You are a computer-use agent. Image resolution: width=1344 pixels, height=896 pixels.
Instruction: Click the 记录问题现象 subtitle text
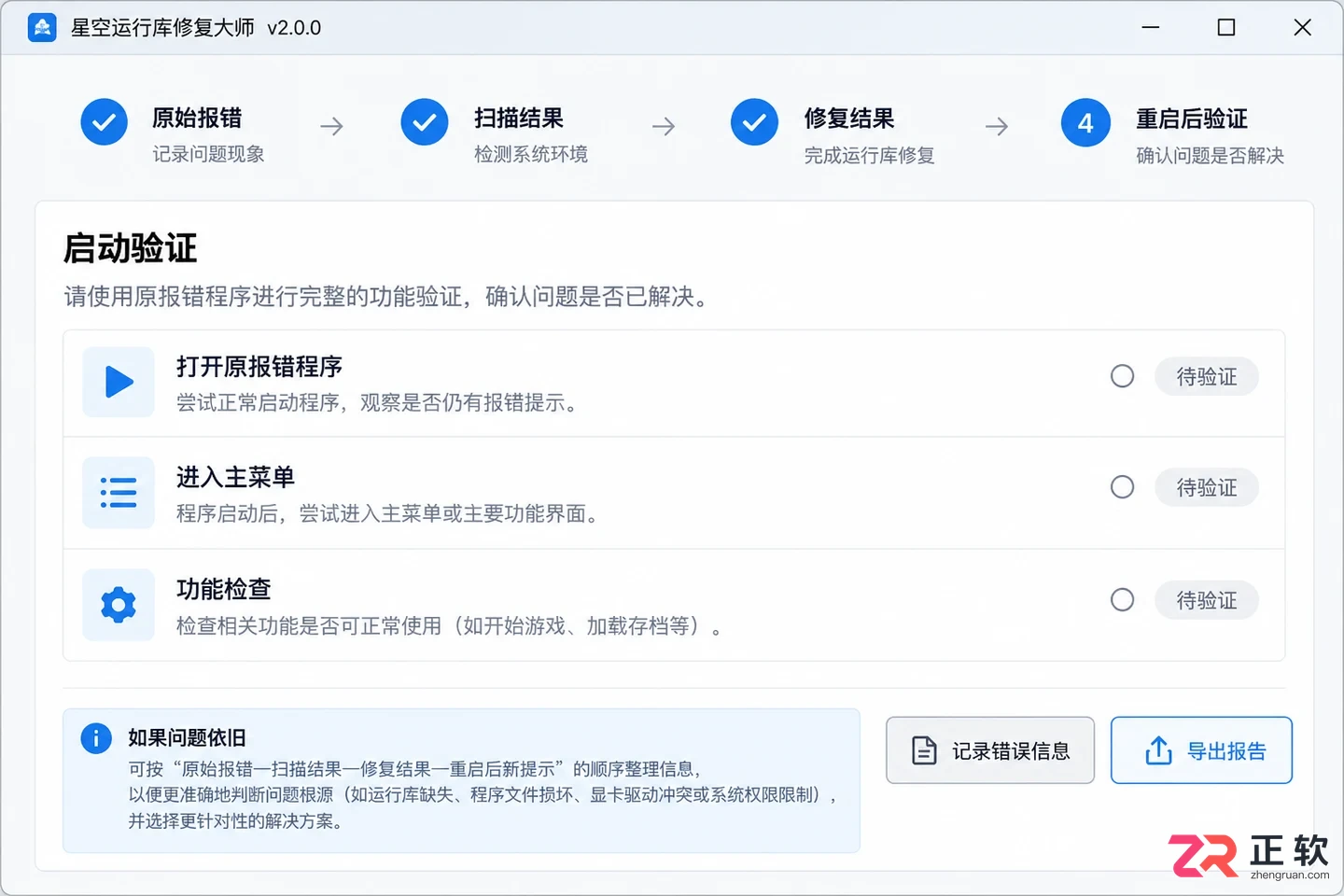click(209, 154)
